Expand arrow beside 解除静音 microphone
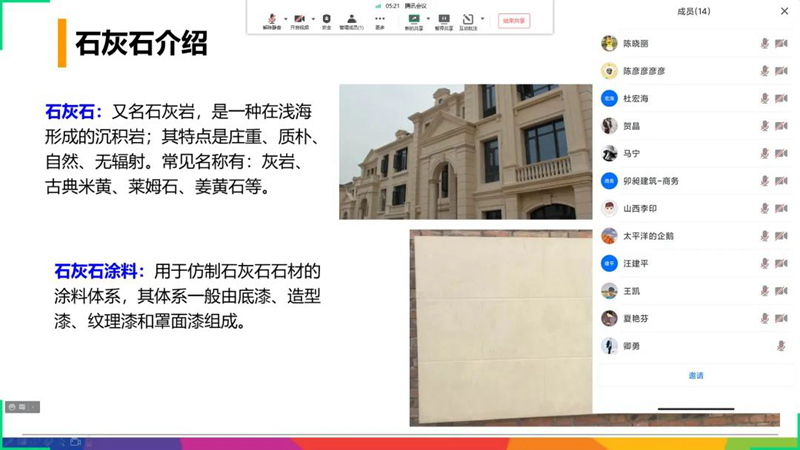This screenshot has height=450, width=800. 286,19
